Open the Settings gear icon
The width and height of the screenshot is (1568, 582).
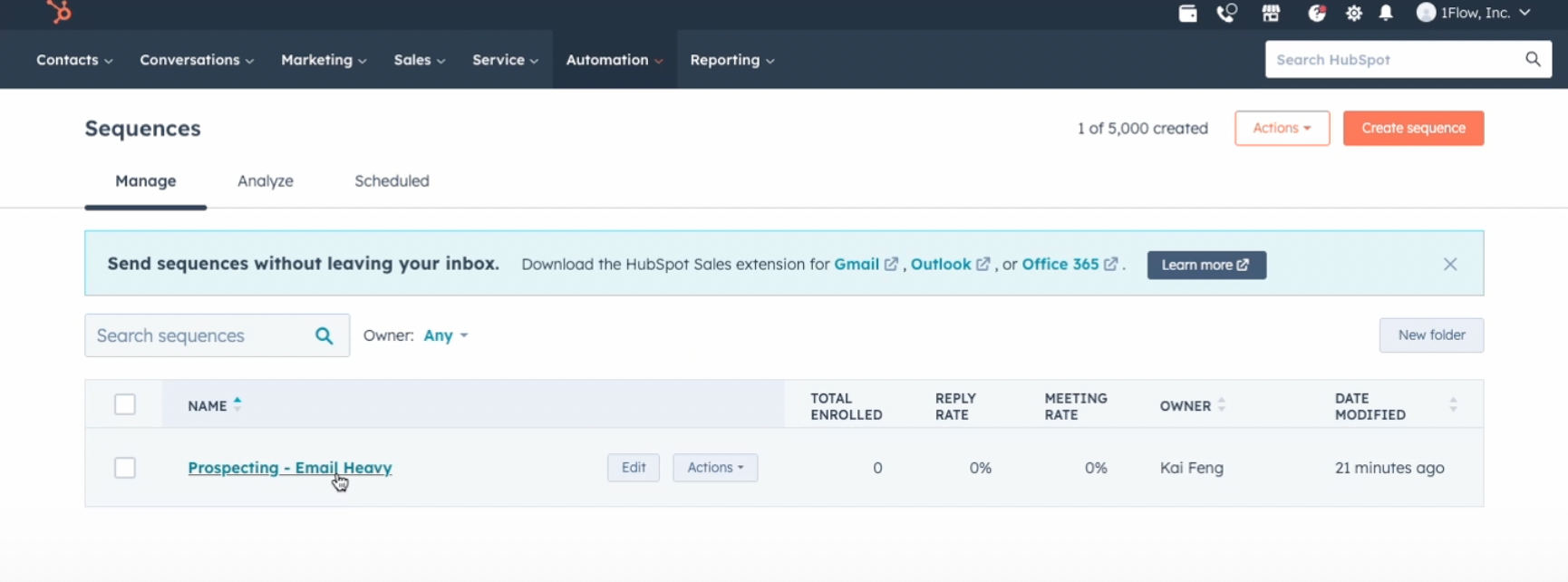click(x=1354, y=13)
